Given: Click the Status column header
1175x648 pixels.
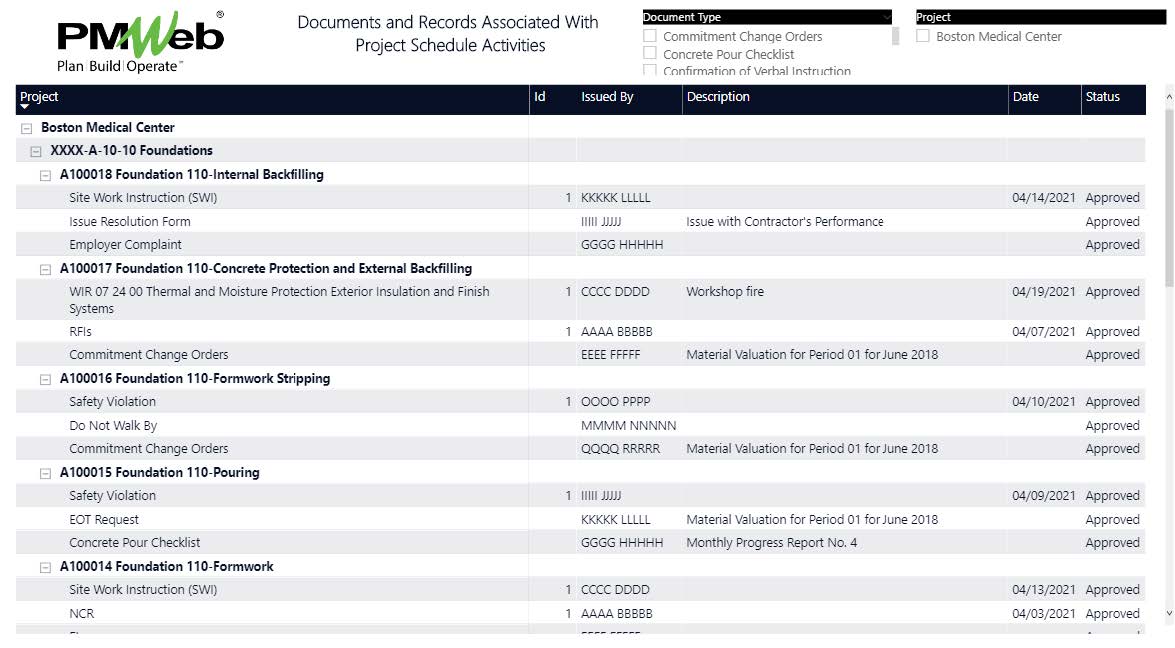Looking at the screenshot, I should coord(1102,99).
